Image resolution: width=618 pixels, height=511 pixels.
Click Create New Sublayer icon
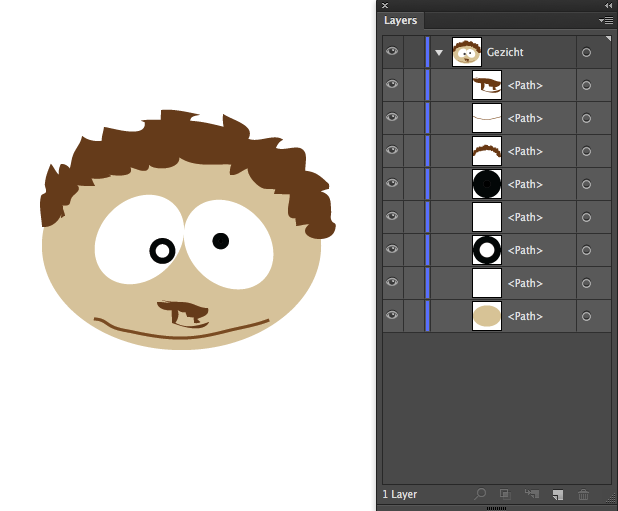tap(532, 494)
